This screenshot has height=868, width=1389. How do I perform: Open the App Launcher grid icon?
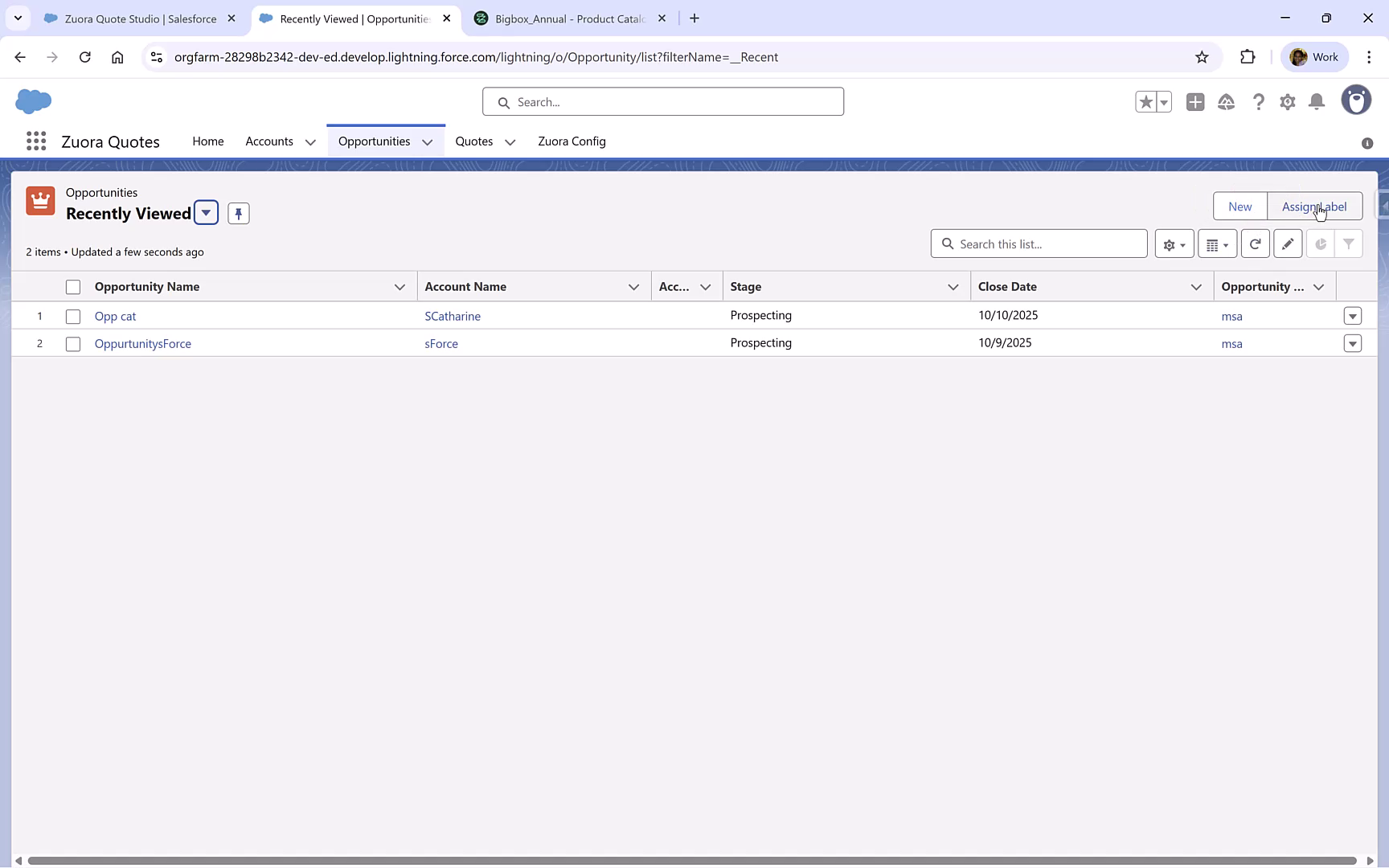click(36, 141)
